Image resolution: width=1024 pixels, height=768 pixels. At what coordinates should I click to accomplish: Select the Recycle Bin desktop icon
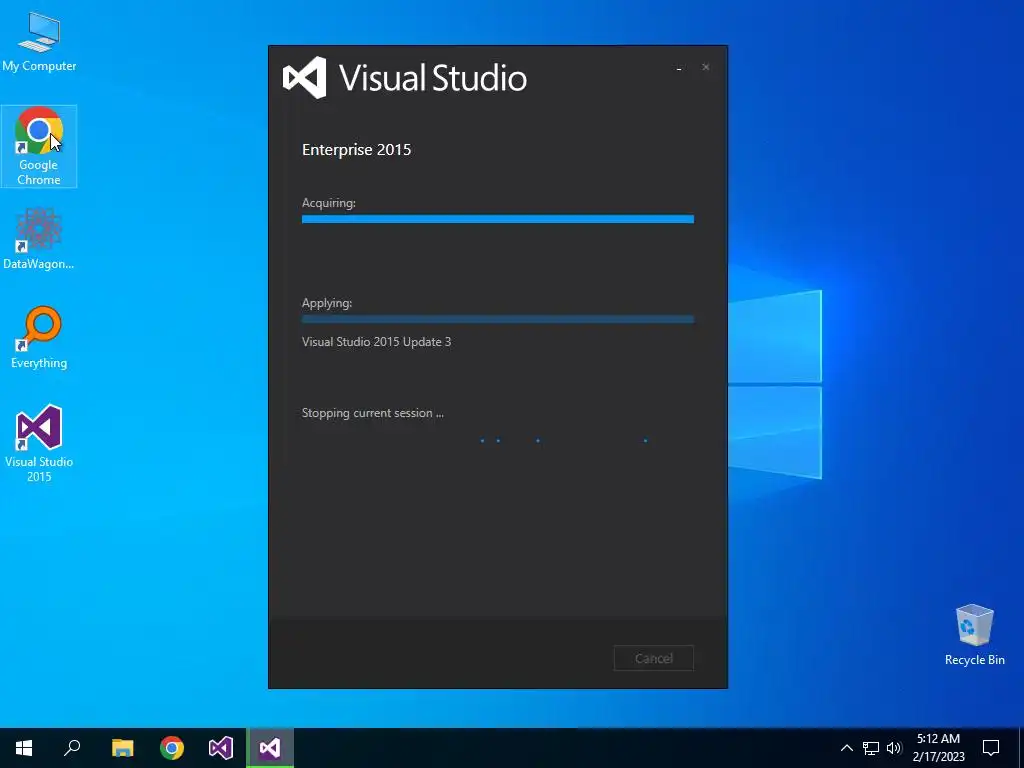click(x=974, y=635)
